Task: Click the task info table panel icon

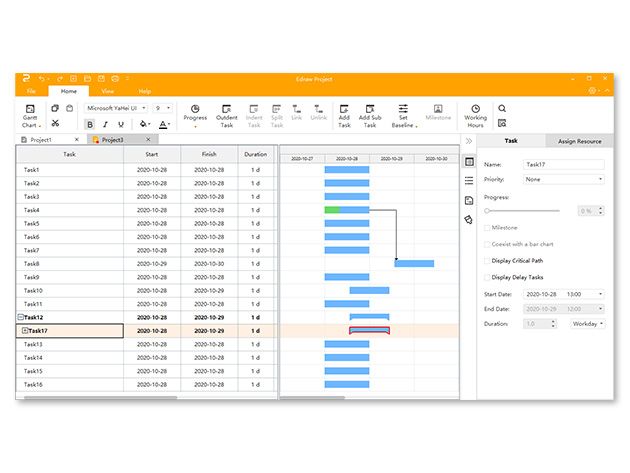Action: (x=469, y=162)
